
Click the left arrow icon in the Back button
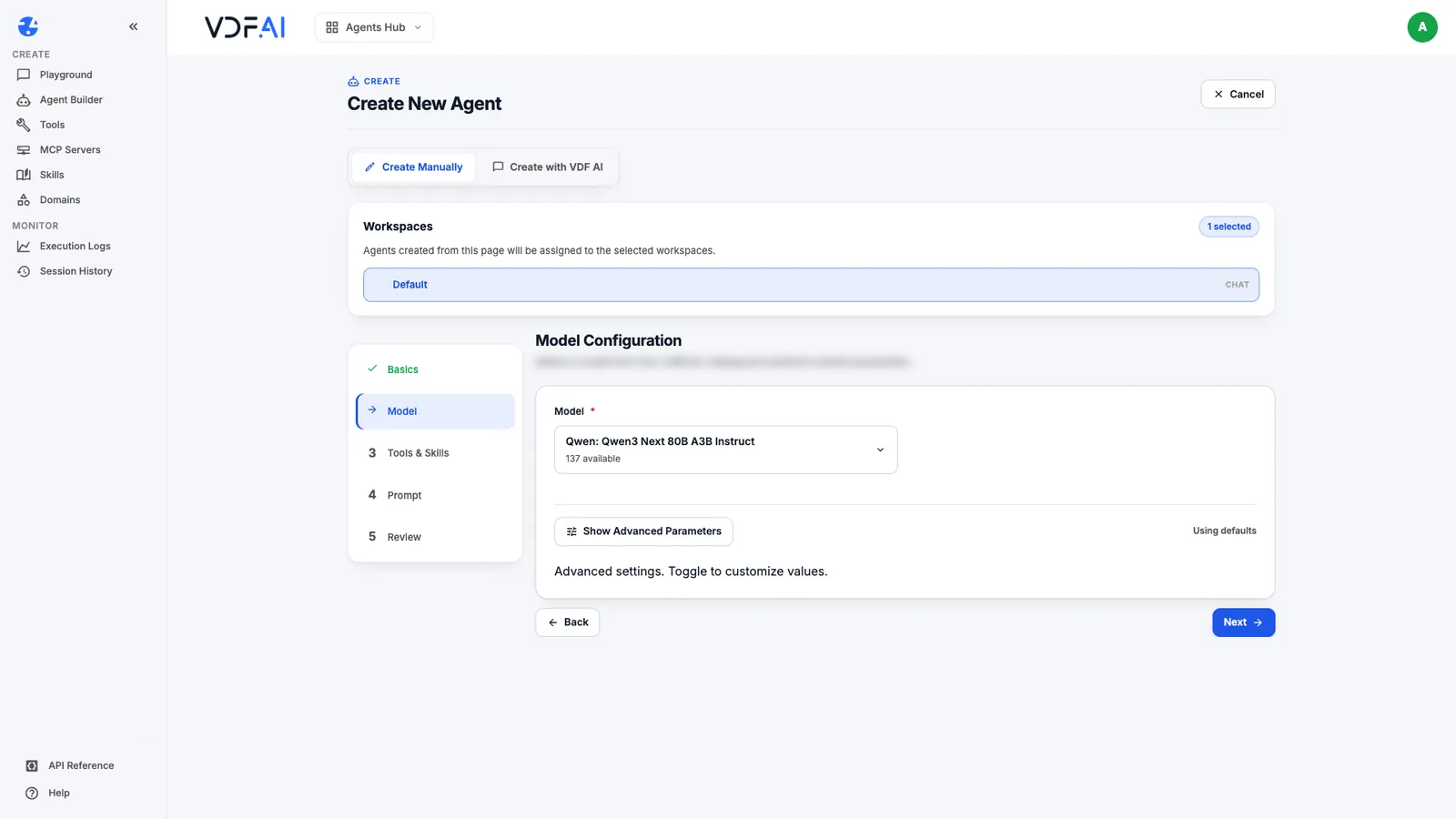pyautogui.click(x=552, y=622)
